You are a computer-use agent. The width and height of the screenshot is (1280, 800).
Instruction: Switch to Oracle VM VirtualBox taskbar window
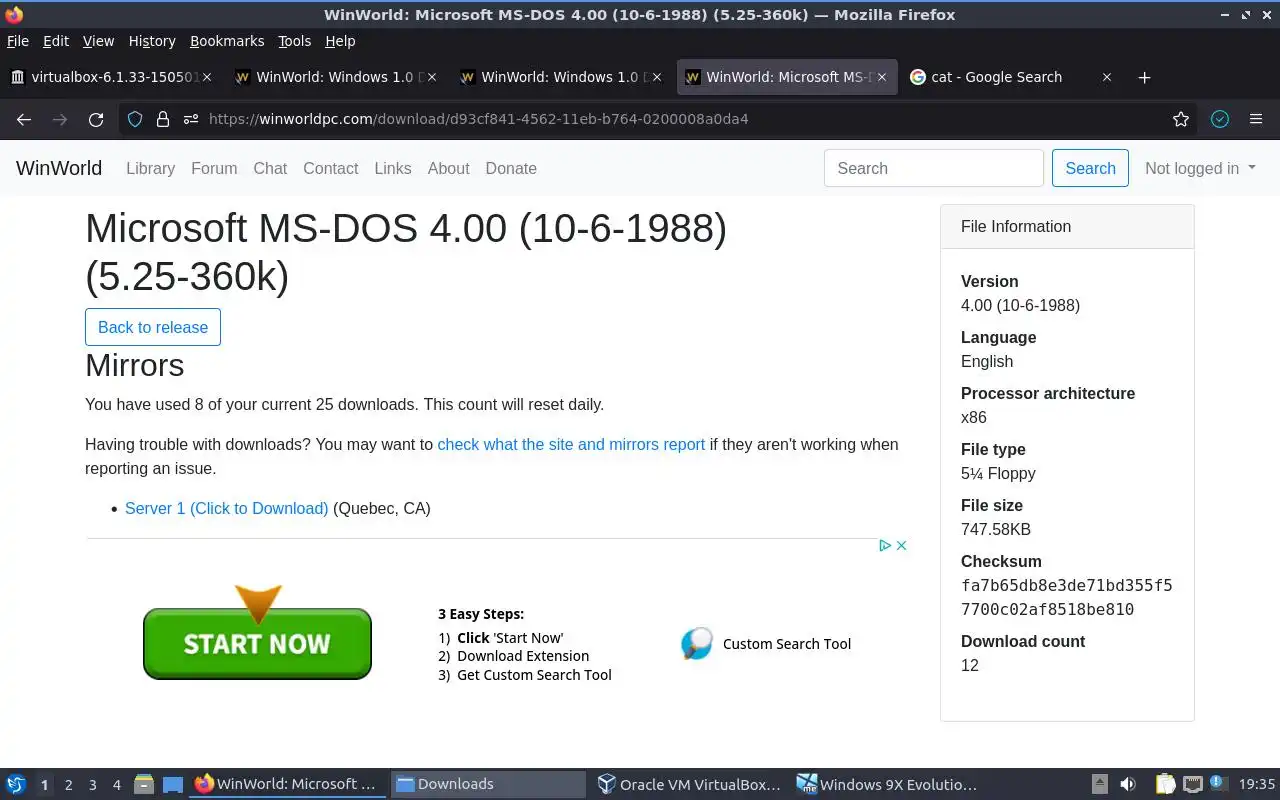(688, 784)
